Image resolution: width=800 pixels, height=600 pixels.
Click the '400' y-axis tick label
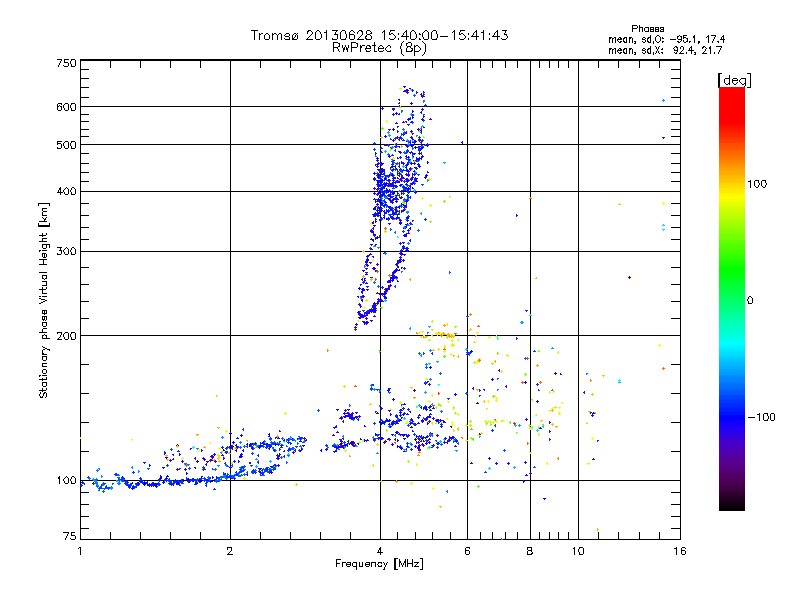coord(67,192)
